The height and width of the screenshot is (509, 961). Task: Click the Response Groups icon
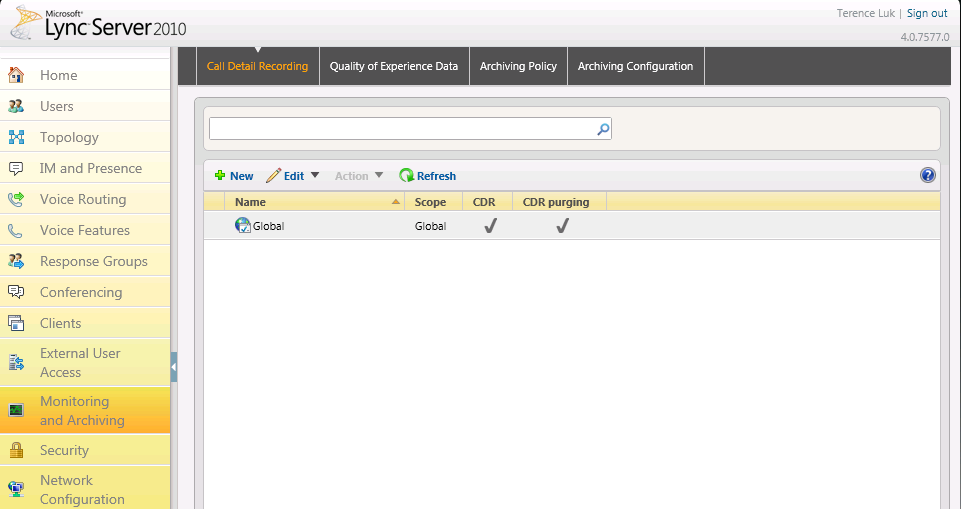pos(16,262)
